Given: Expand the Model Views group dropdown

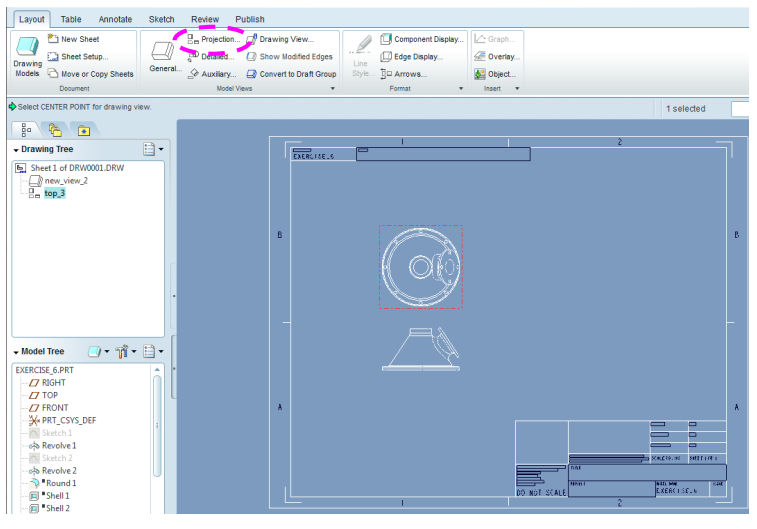Looking at the screenshot, I should [333, 88].
